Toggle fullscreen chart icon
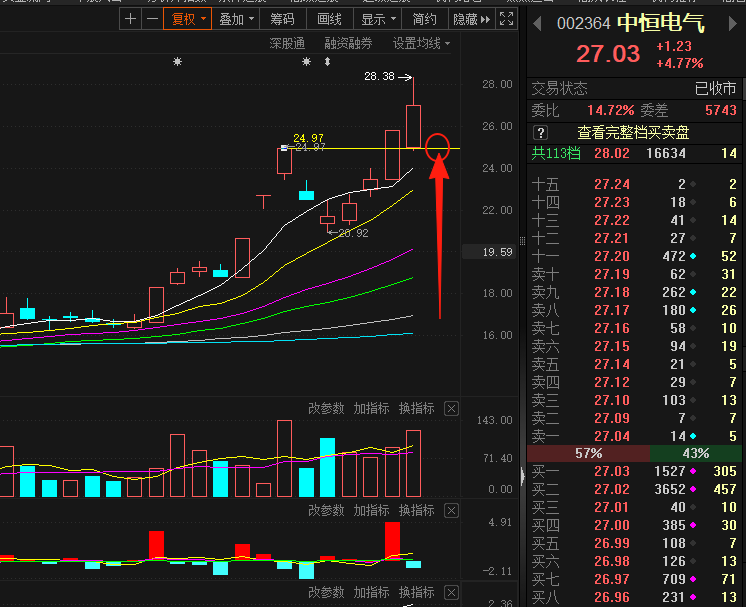746x607 pixels. [506, 19]
